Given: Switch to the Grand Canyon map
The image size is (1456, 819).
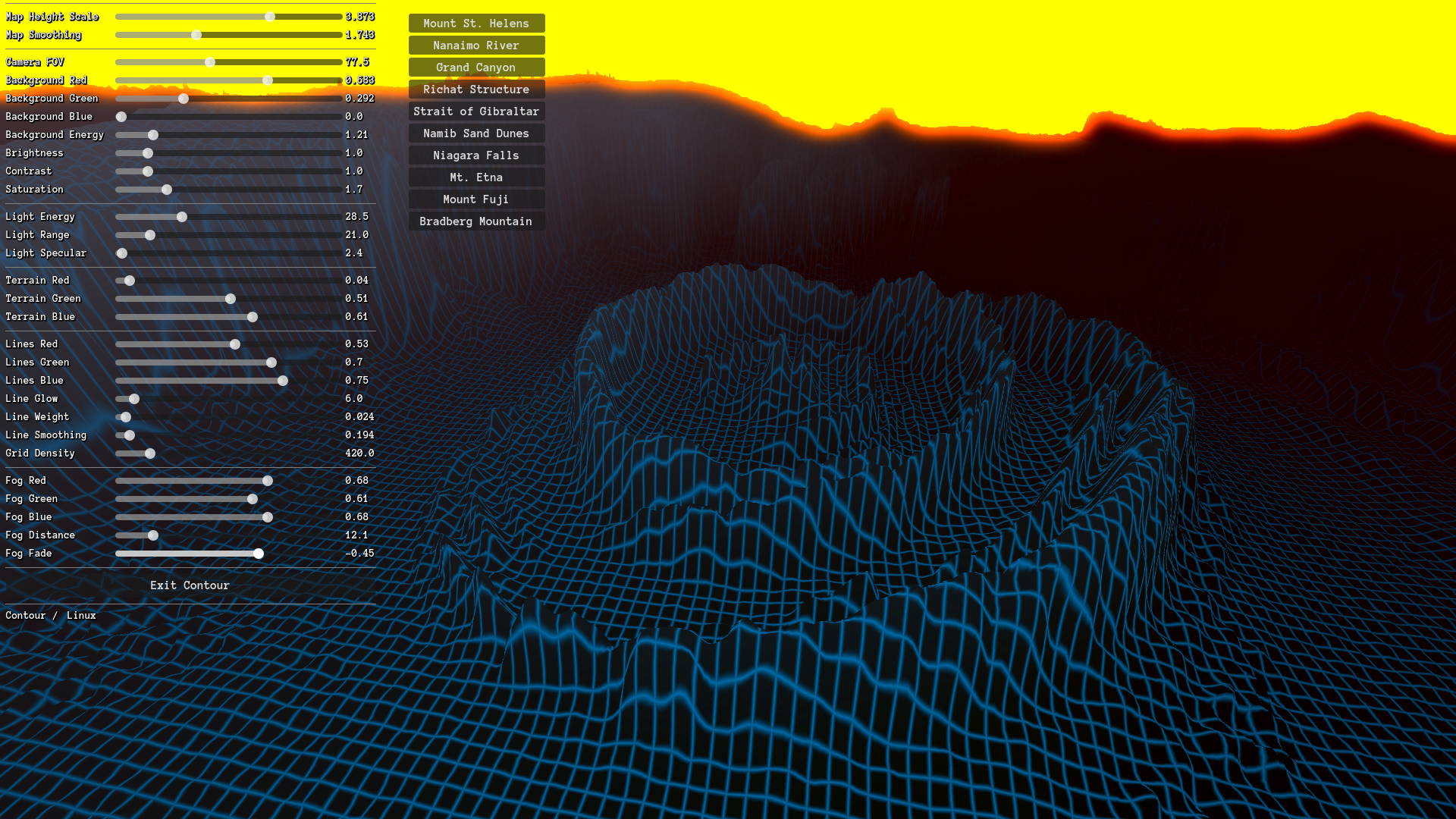Looking at the screenshot, I should tap(476, 67).
